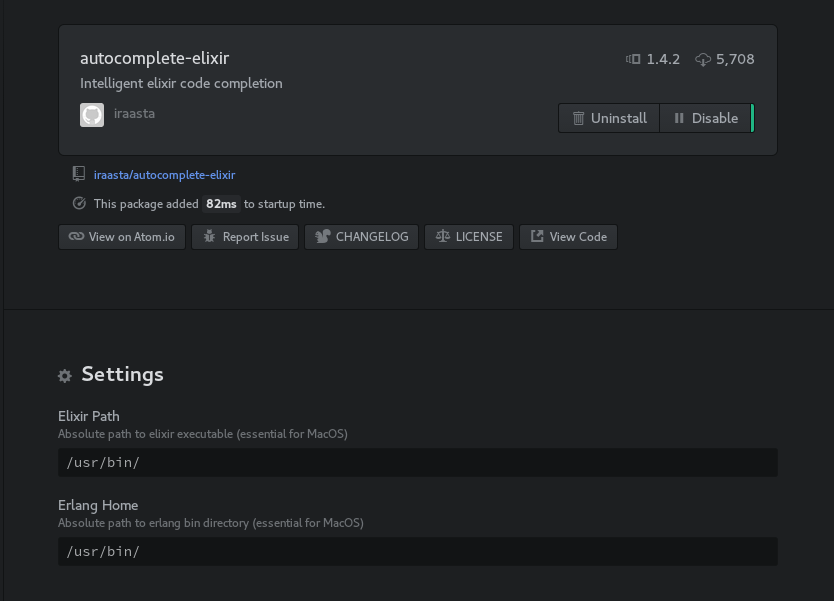834x601 pixels.
Task: Open the iraasta/autocomplete-elixir repository link
Action: point(164,175)
